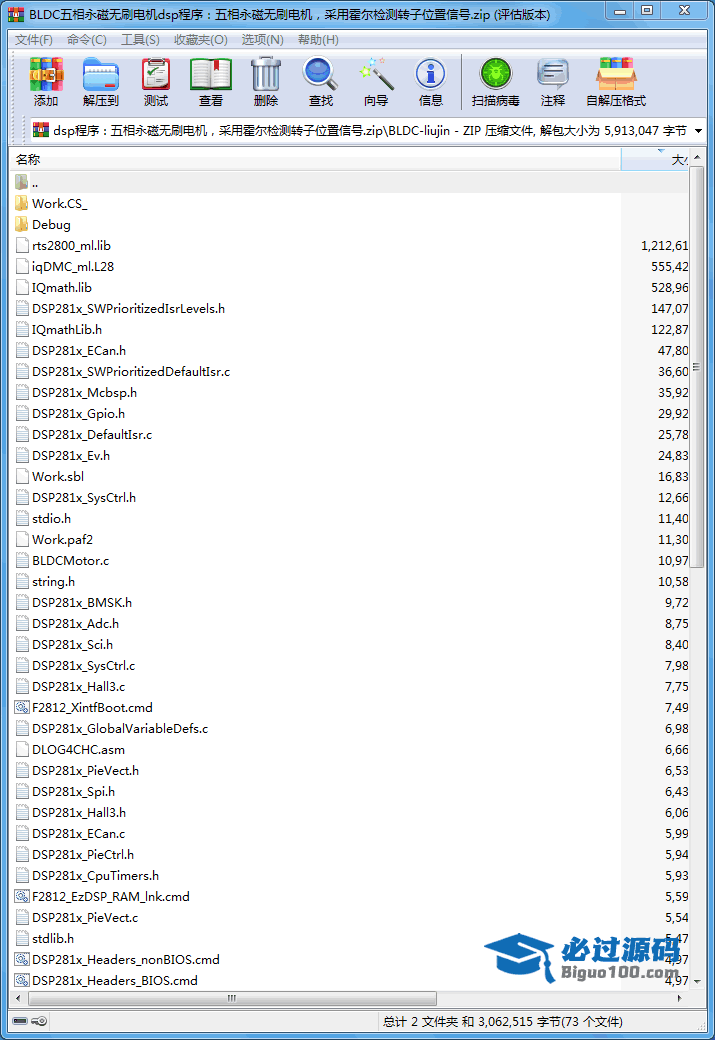Screen dimensions: 715x1040
Task: Select the IQmathLib.h file
Action: [67, 330]
